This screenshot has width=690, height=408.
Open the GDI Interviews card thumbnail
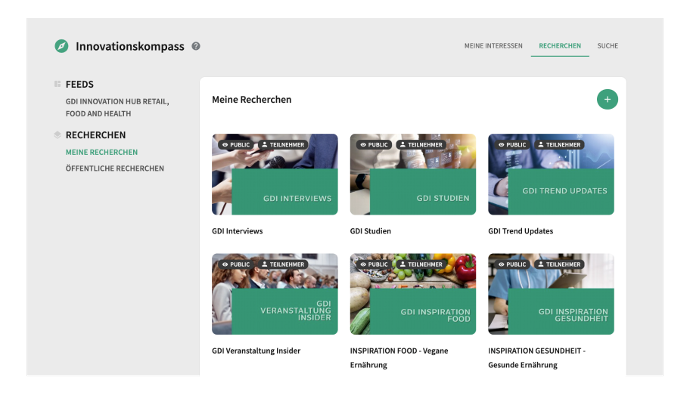point(275,174)
